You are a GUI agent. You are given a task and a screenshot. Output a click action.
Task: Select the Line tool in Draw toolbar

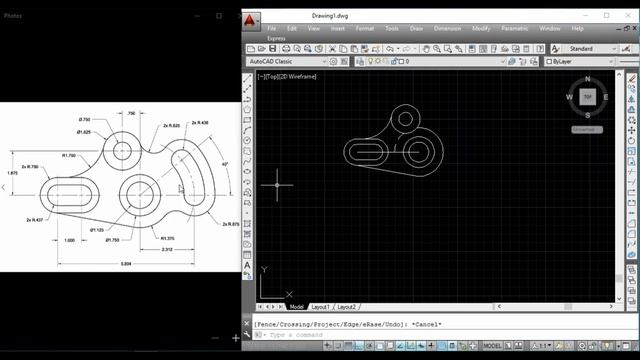[x=247, y=78]
